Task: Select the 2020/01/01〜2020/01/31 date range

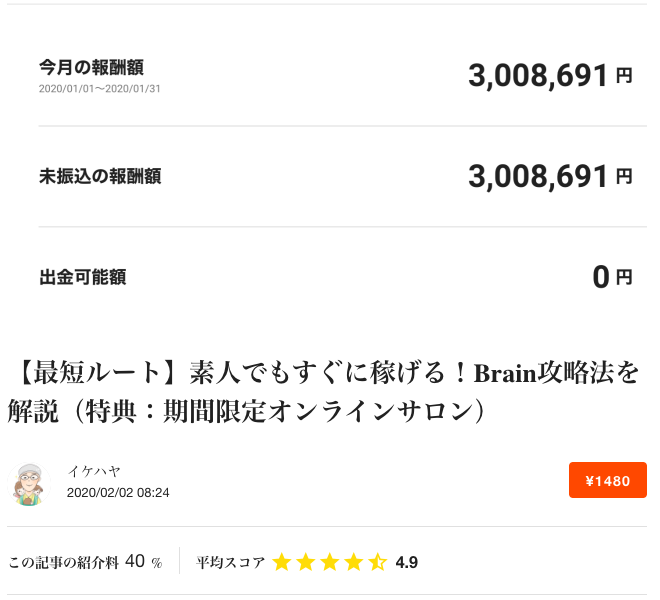Action: tap(99, 89)
